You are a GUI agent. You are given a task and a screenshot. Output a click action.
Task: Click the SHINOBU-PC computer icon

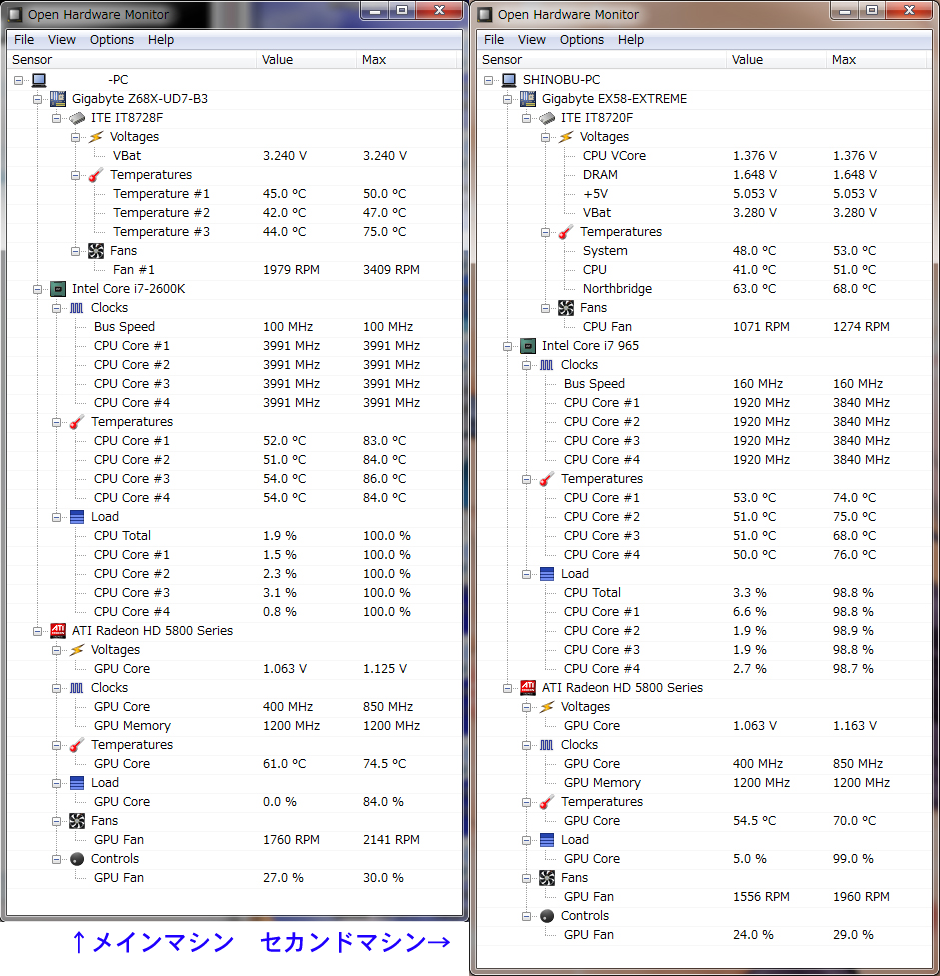pyautogui.click(x=508, y=80)
